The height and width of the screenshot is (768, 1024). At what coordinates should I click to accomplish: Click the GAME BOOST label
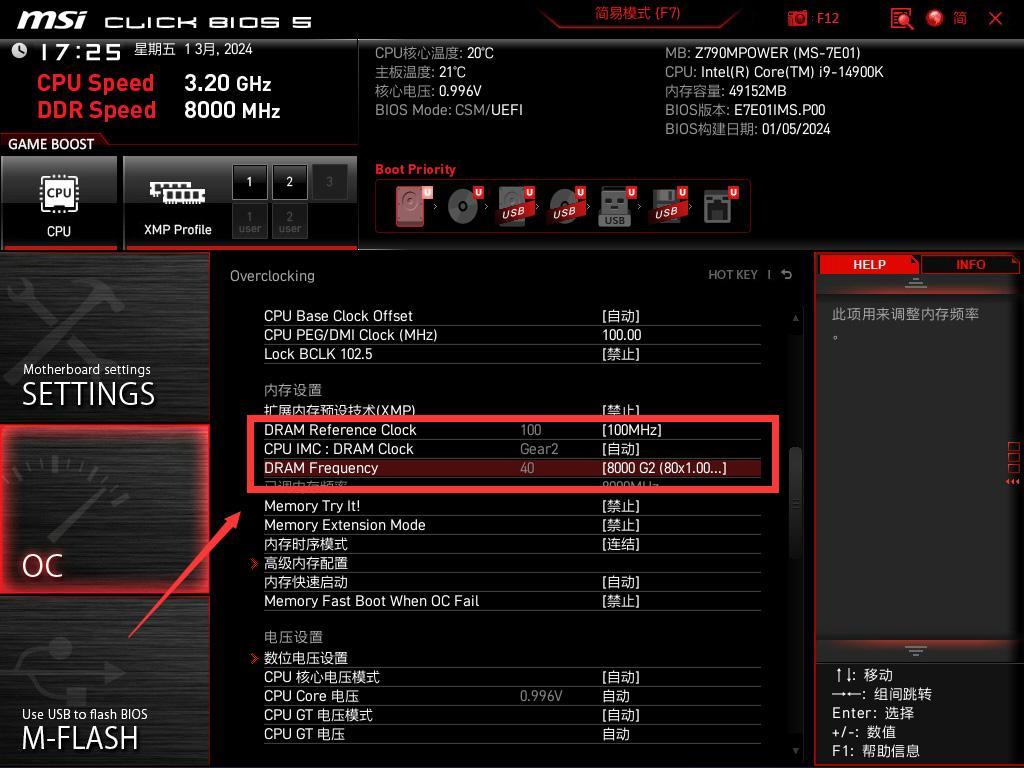(x=51, y=144)
